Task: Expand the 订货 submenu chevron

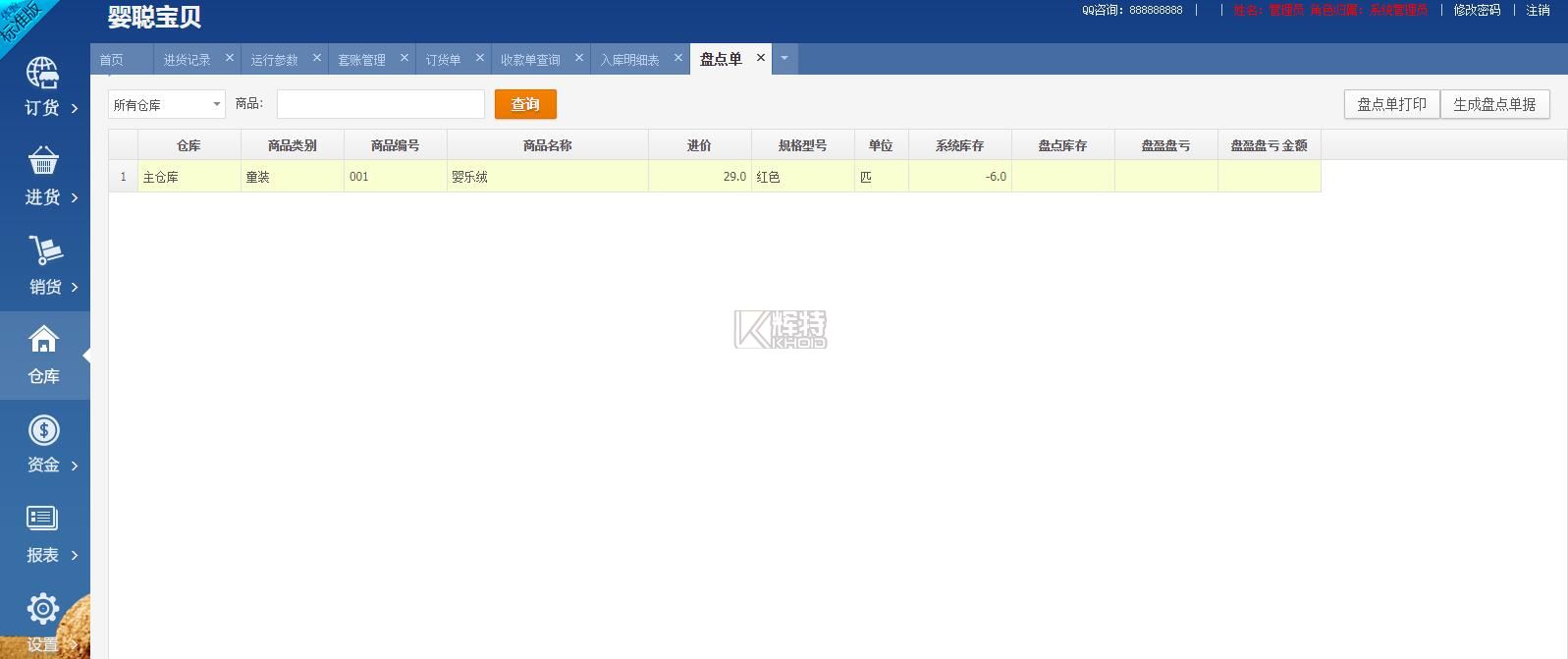Action: coord(75,108)
